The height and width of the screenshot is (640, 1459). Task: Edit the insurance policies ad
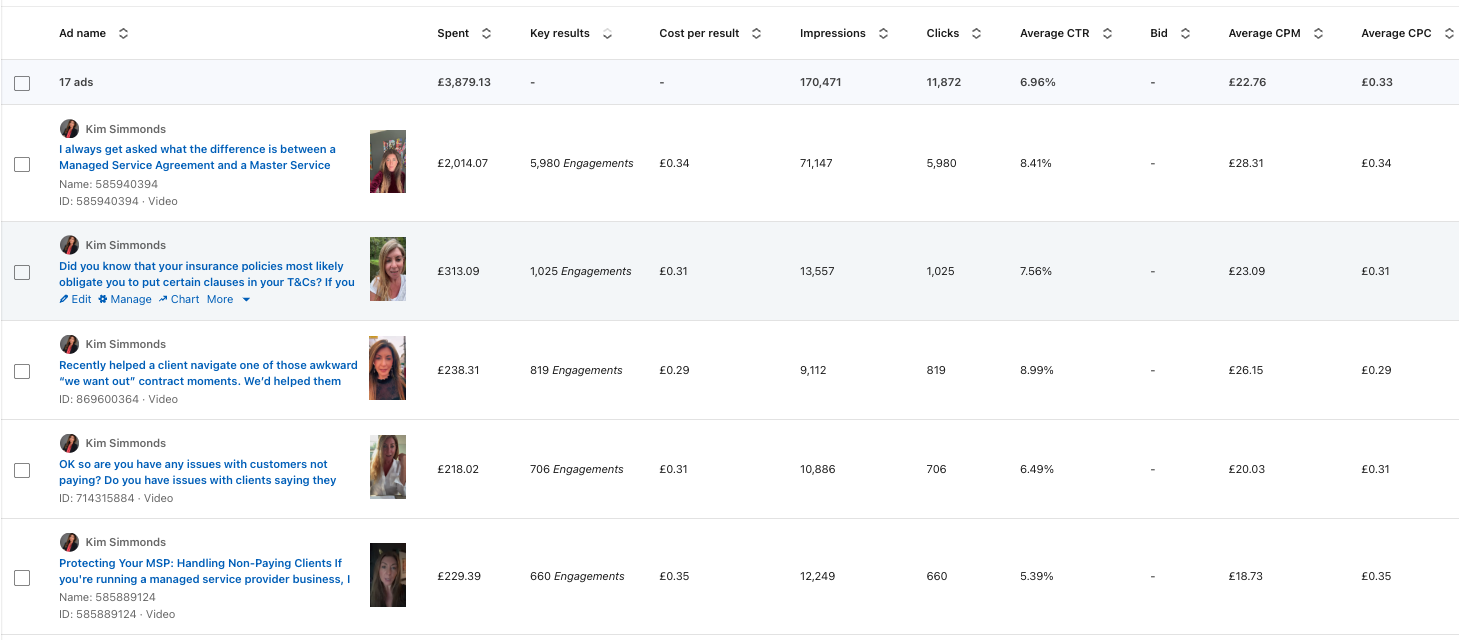pos(76,299)
